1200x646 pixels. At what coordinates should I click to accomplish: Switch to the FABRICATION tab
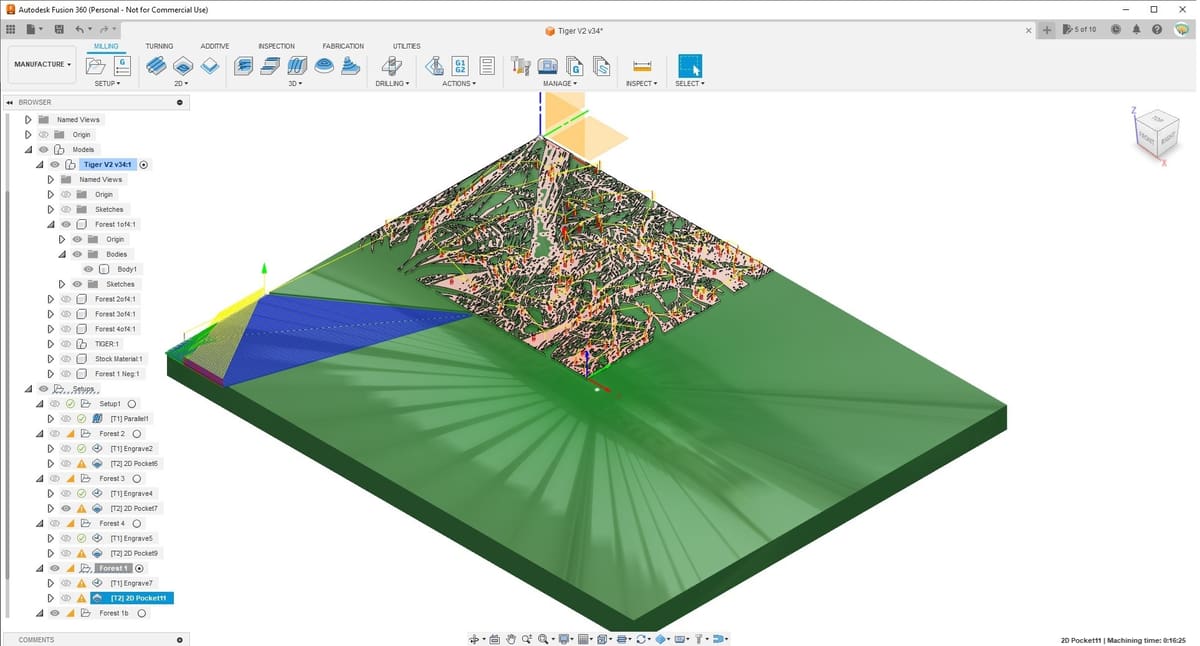tap(343, 46)
